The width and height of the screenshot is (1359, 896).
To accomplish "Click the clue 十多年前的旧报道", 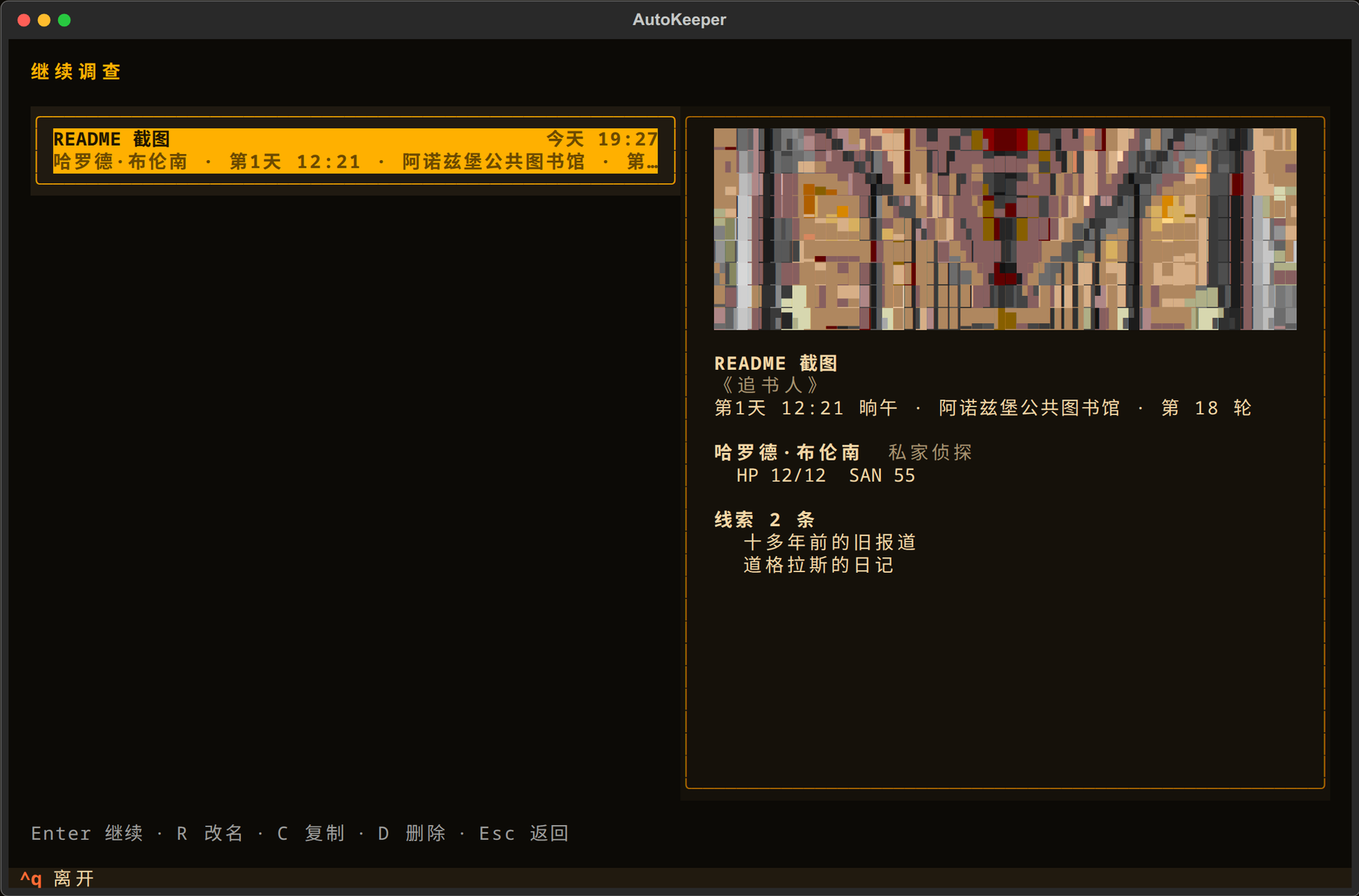I will point(830,543).
